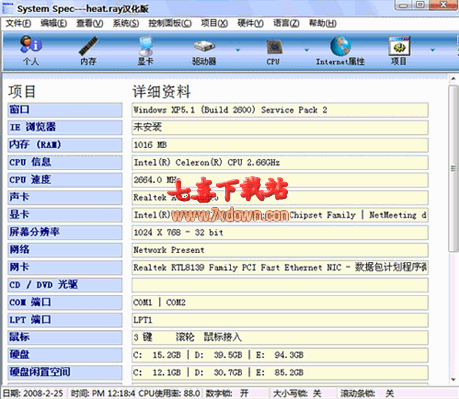Expand the dropdown arrow beside 驱动器
The width and height of the screenshot is (459, 399).
(x=238, y=50)
